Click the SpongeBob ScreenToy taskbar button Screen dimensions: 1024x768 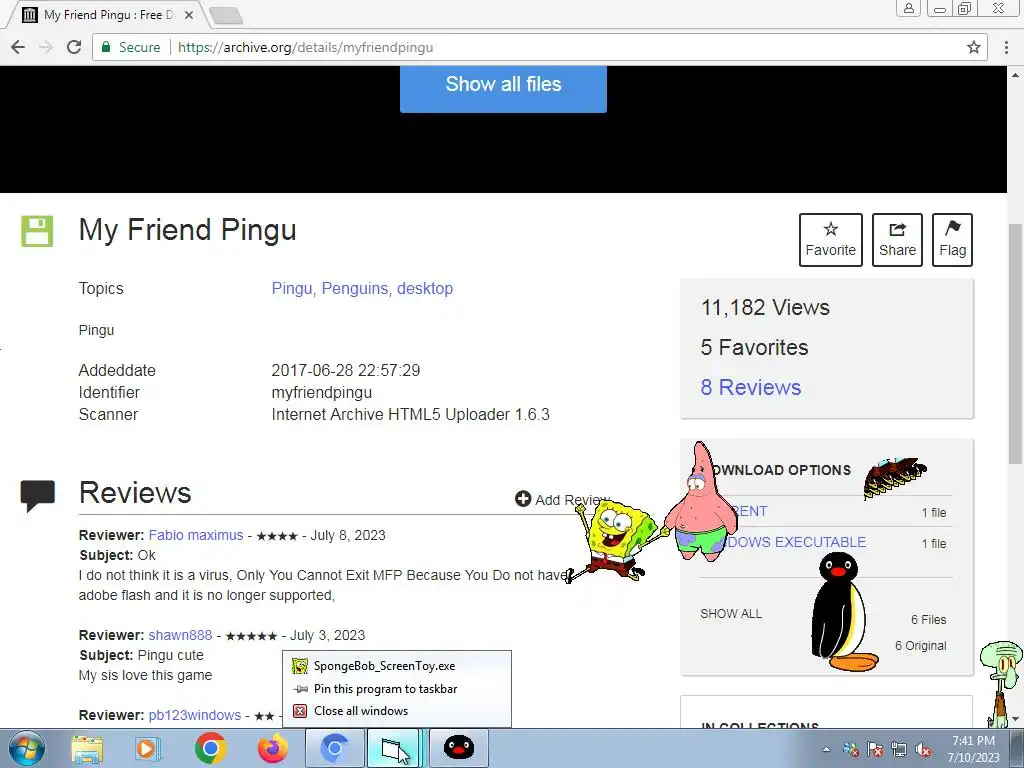395,748
